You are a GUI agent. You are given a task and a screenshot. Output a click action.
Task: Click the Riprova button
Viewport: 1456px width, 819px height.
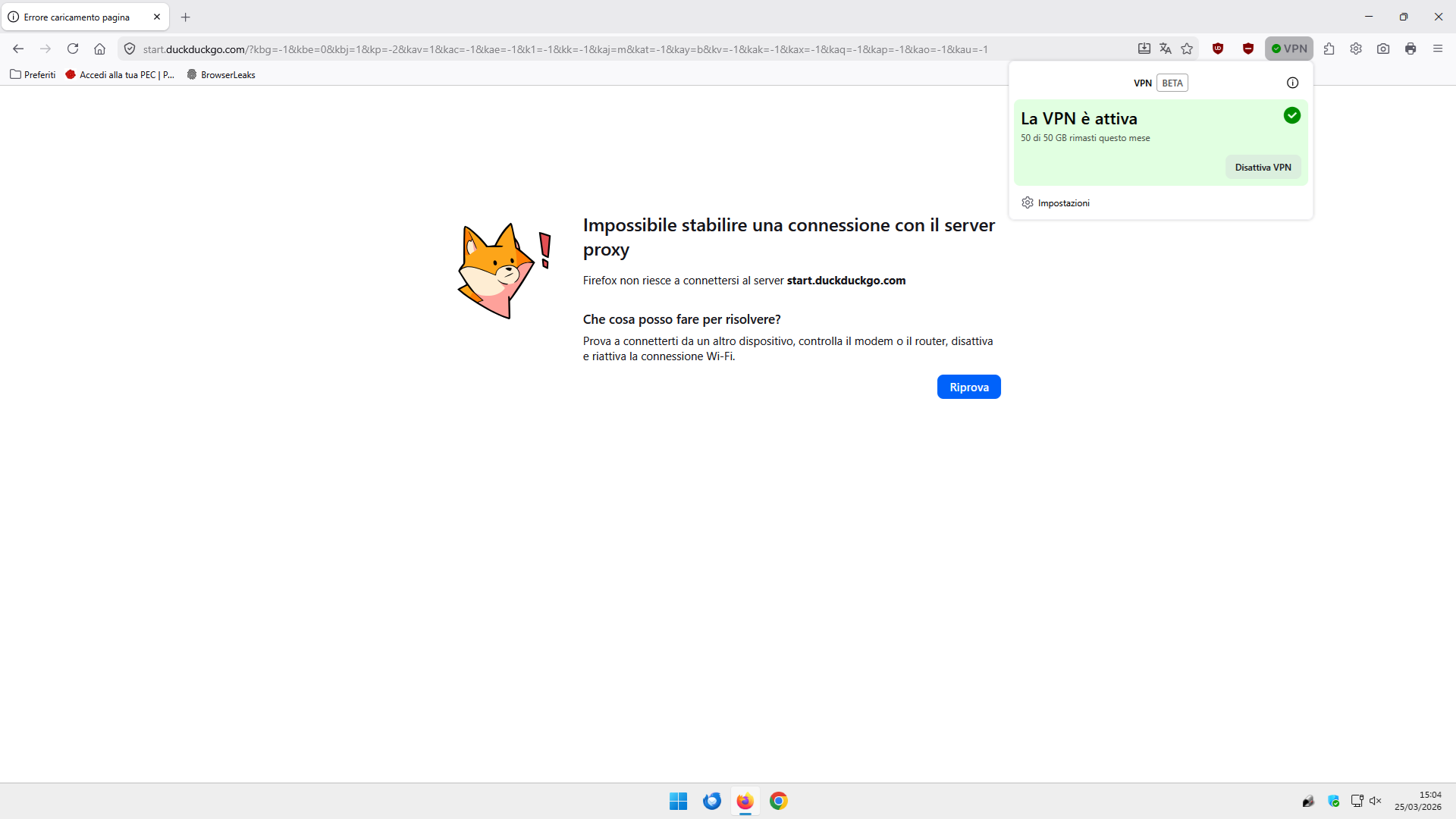coord(969,387)
